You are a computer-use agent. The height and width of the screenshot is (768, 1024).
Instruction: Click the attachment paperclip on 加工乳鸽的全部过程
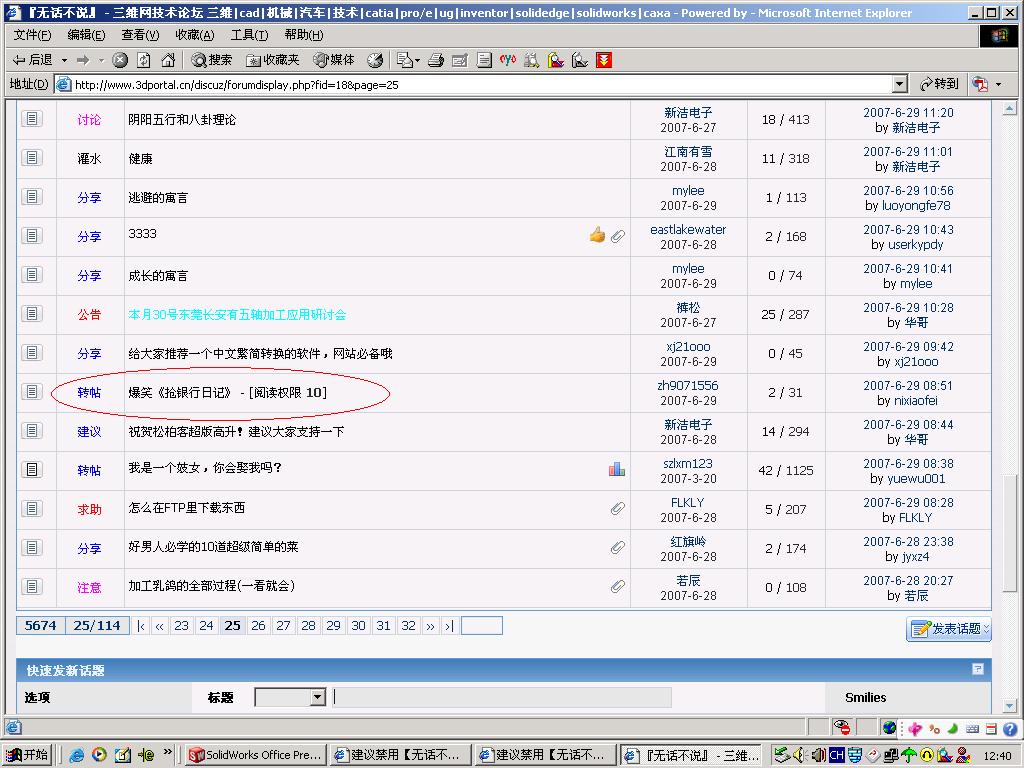(617, 586)
